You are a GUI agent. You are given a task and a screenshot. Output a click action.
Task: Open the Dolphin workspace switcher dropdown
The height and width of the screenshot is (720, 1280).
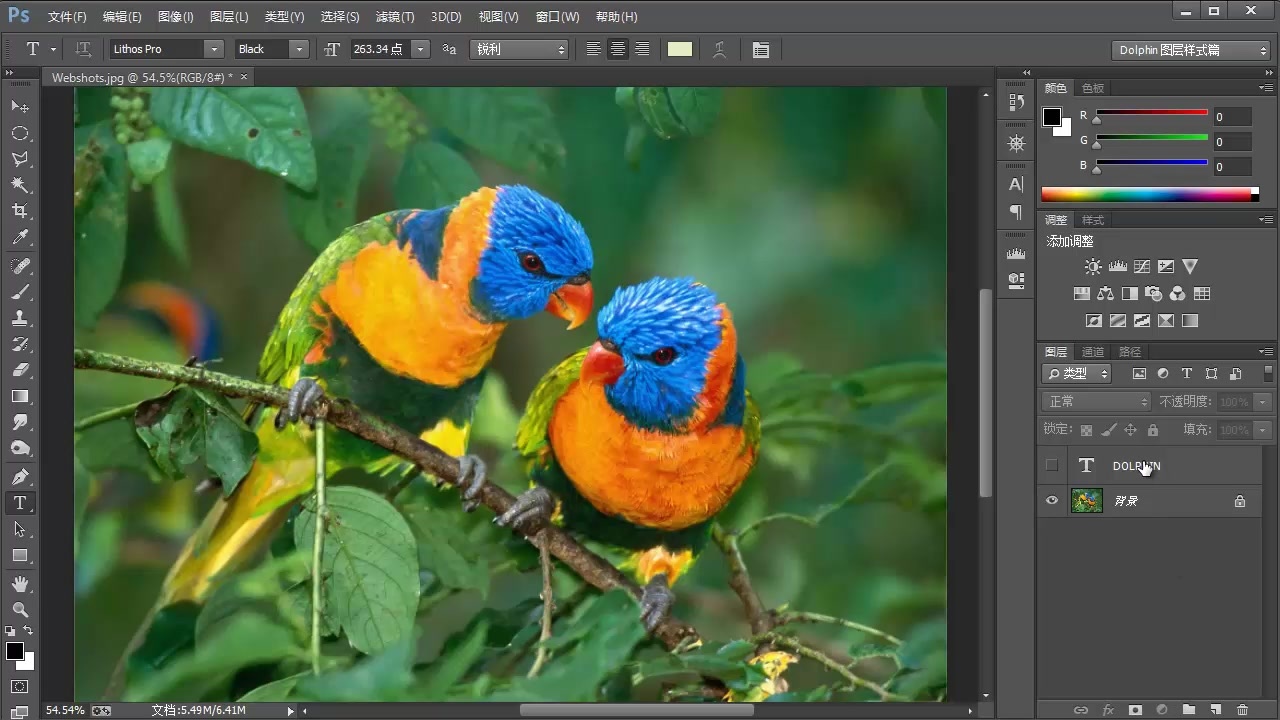[1190, 50]
